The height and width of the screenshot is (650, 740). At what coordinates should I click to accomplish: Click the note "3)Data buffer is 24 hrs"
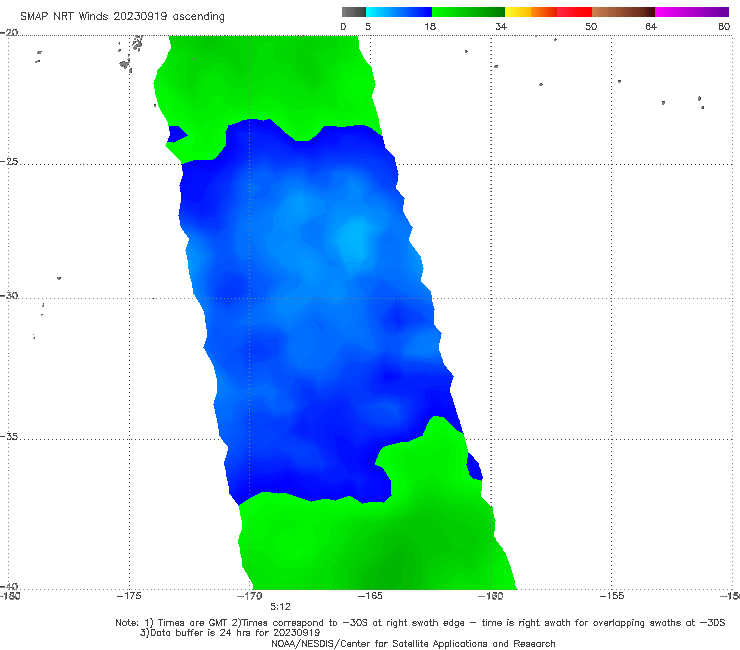click(x=230, y=633)
